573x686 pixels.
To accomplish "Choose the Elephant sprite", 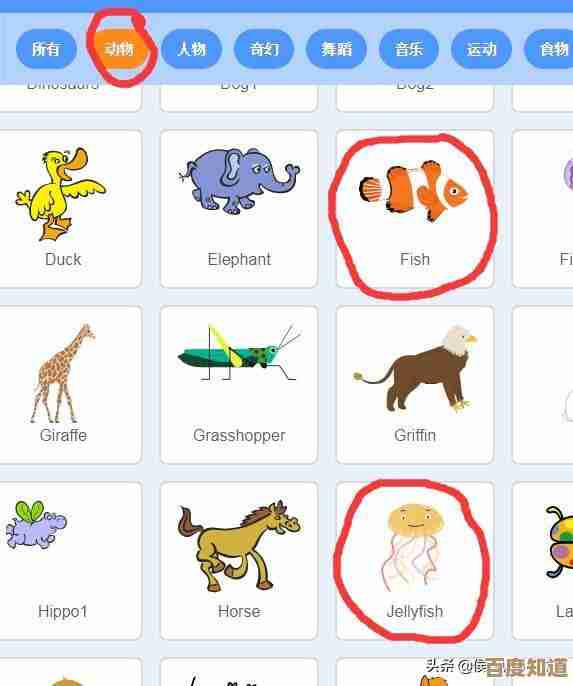I will pyautogui.click(x=239, y=209).
